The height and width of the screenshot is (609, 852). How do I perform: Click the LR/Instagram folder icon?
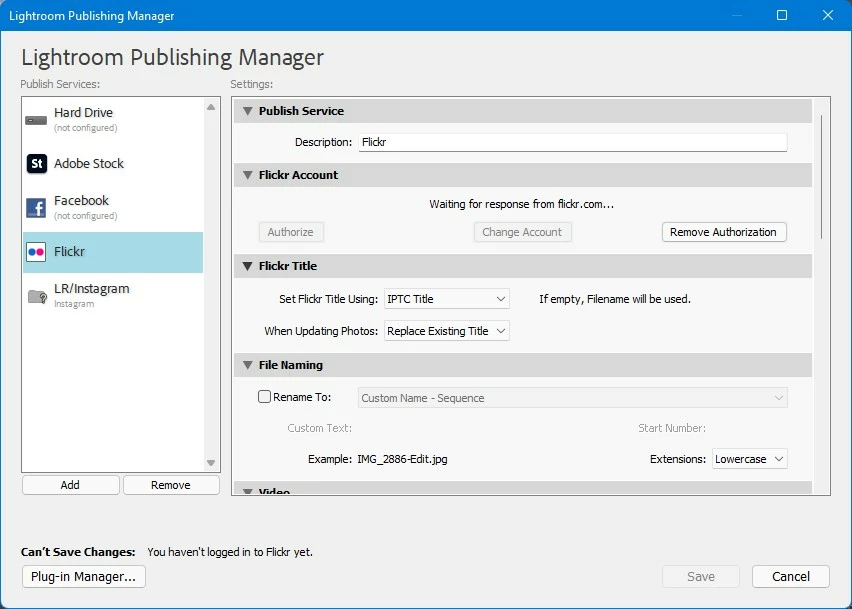pyautogui.click(x=37, y=296)
